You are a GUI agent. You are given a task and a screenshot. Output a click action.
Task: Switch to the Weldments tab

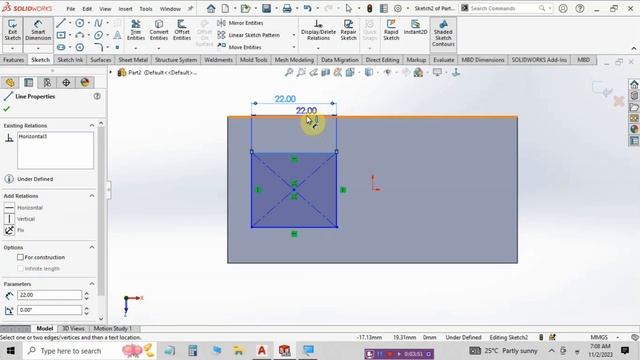[x=218, y=60]
